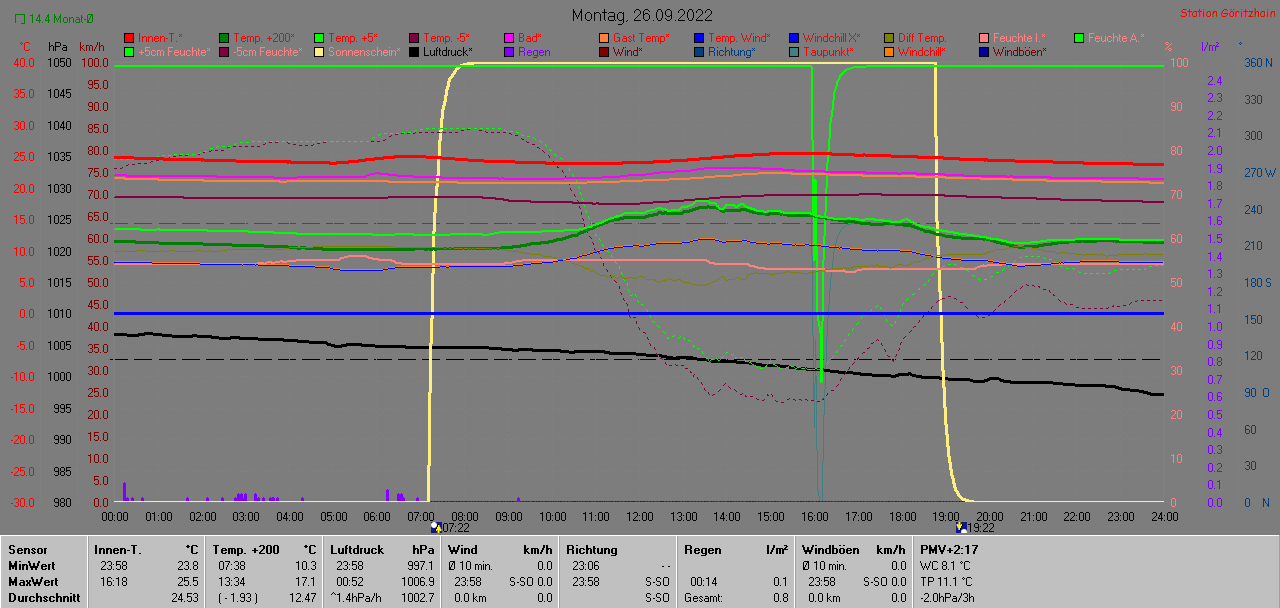Click the maximum temperature value 17.1
This screenshot has height=608, width=1280.
(x=304, y=581)
